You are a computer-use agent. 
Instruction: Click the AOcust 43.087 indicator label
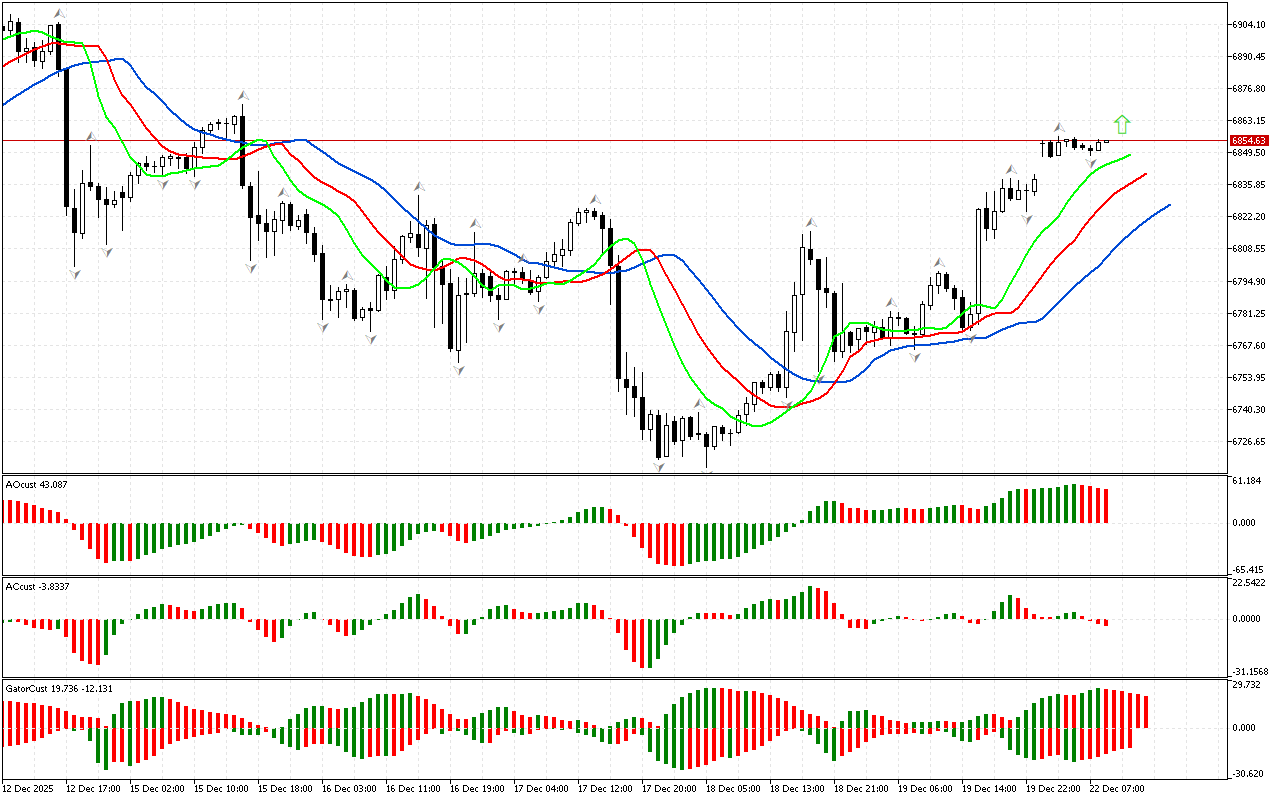[x=36, y=485]
